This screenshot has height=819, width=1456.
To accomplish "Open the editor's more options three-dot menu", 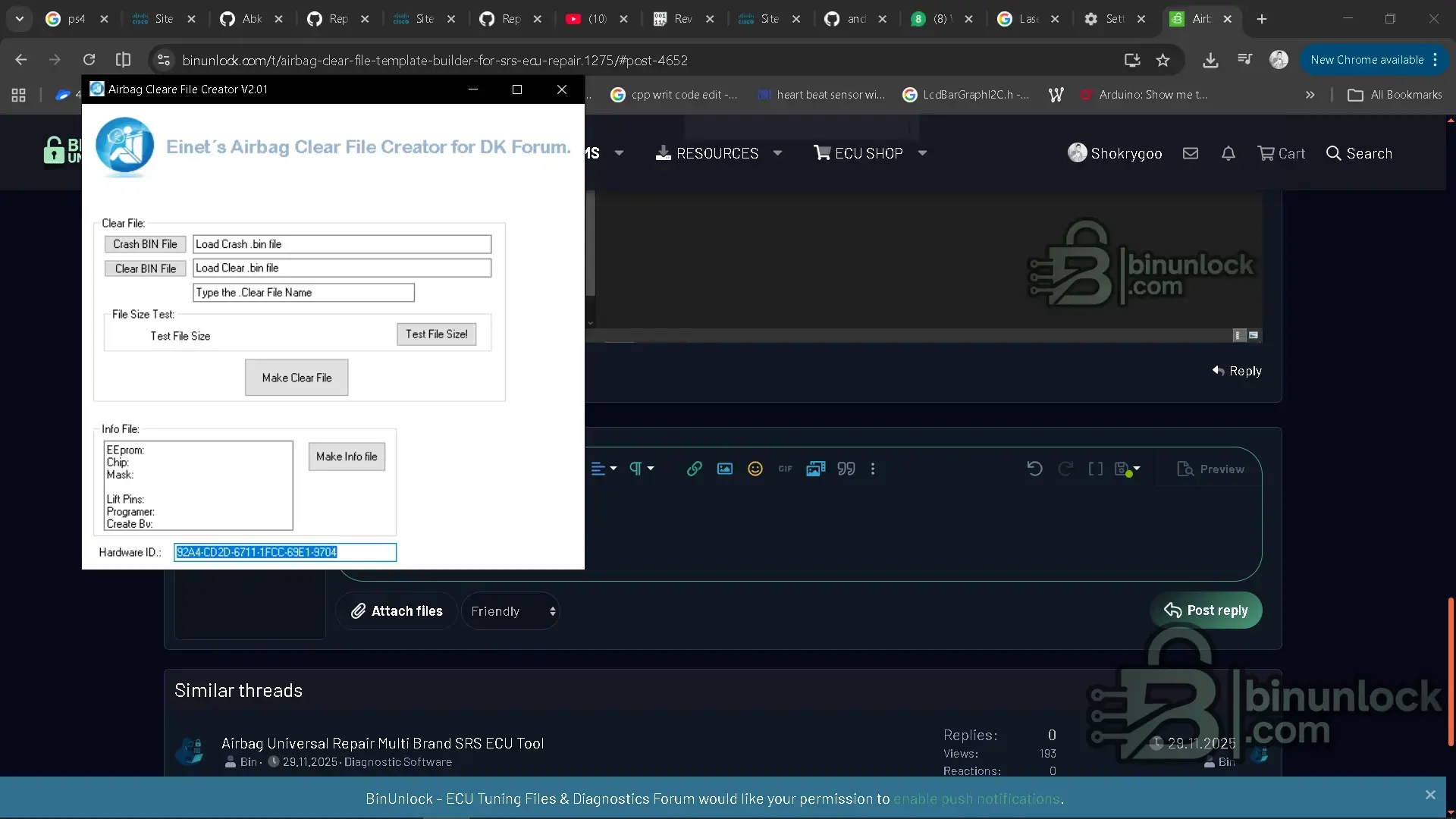I will 873,469.
